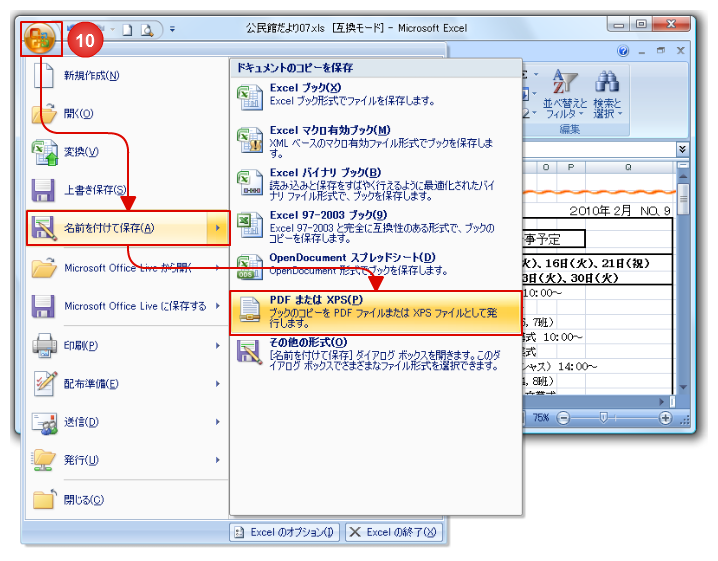Save as Excel マクロ有効ブック(M)
718x561 pixels.
click(x=375, y=142)
